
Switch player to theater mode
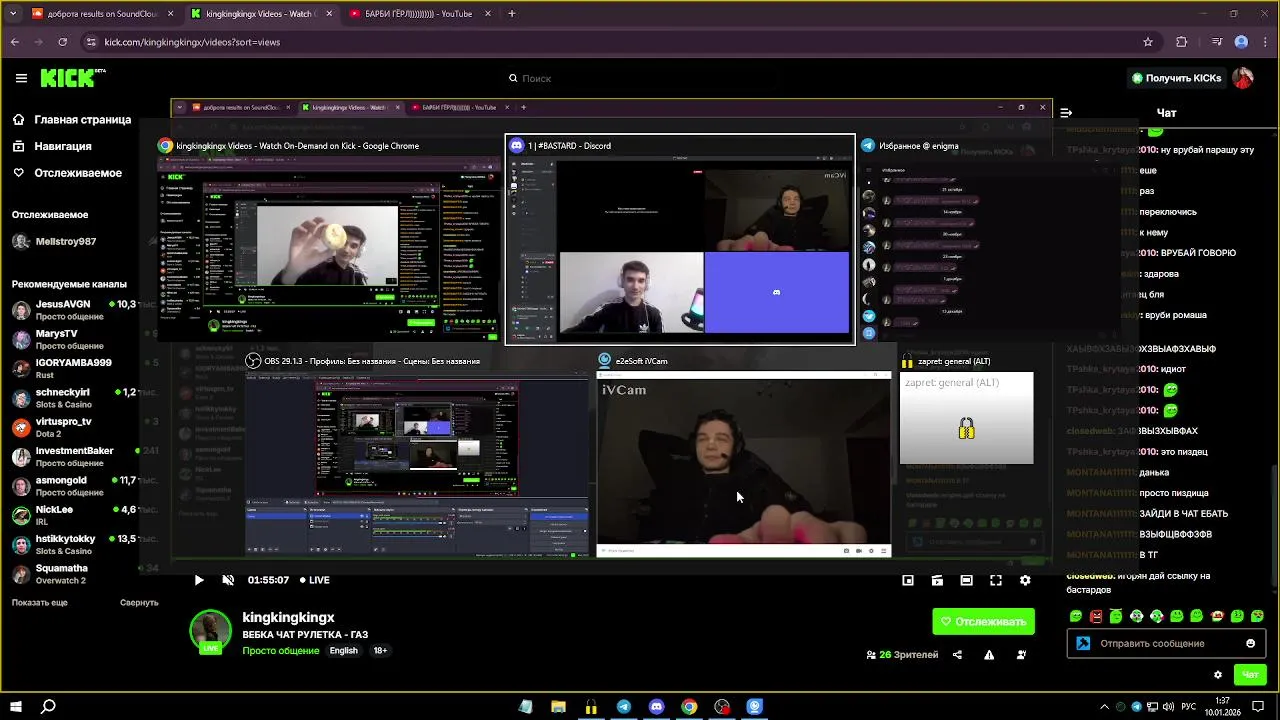coord(966,580)
